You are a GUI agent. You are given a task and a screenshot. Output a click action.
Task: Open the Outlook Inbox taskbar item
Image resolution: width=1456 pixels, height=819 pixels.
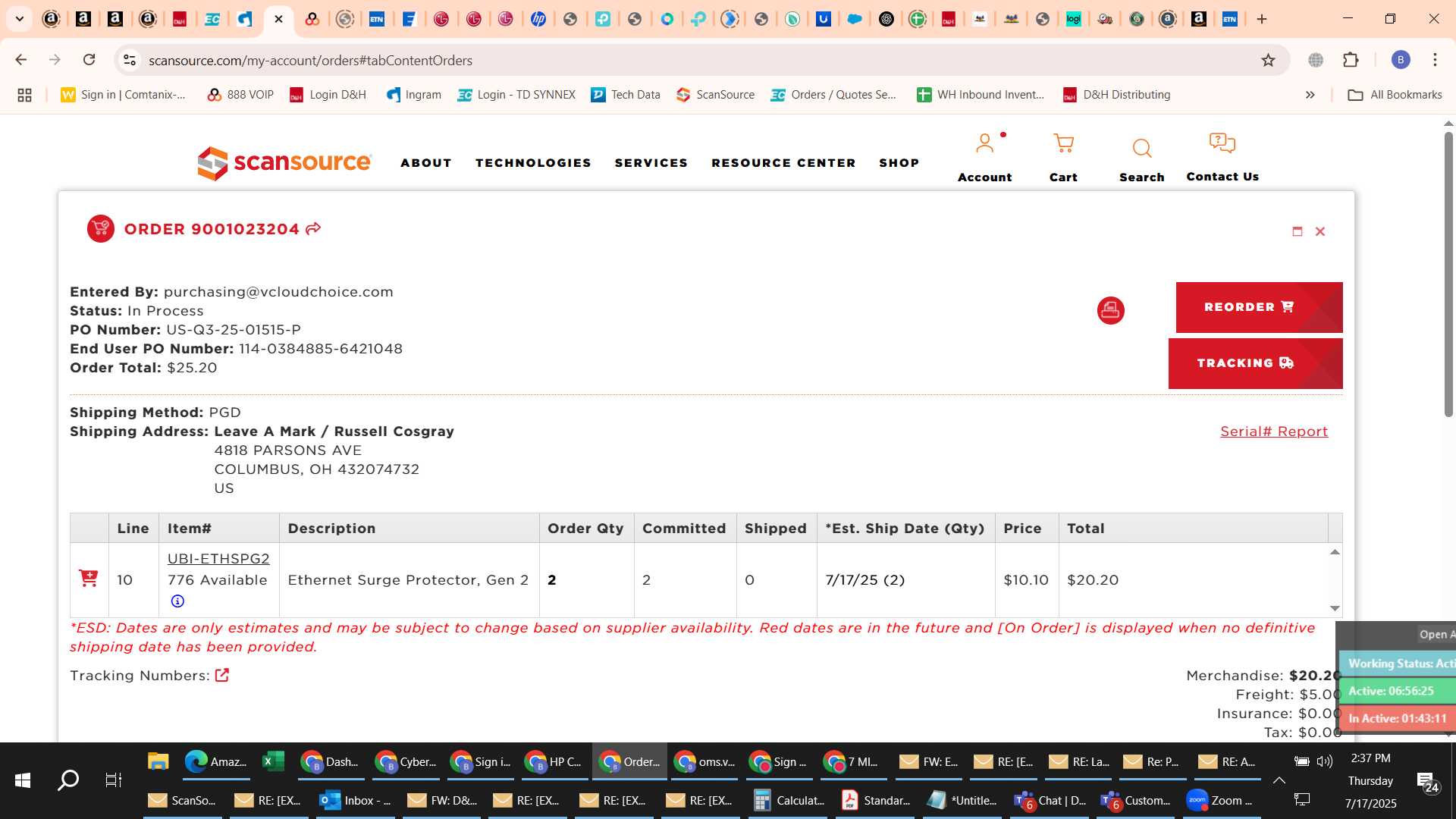coord(356,800)
